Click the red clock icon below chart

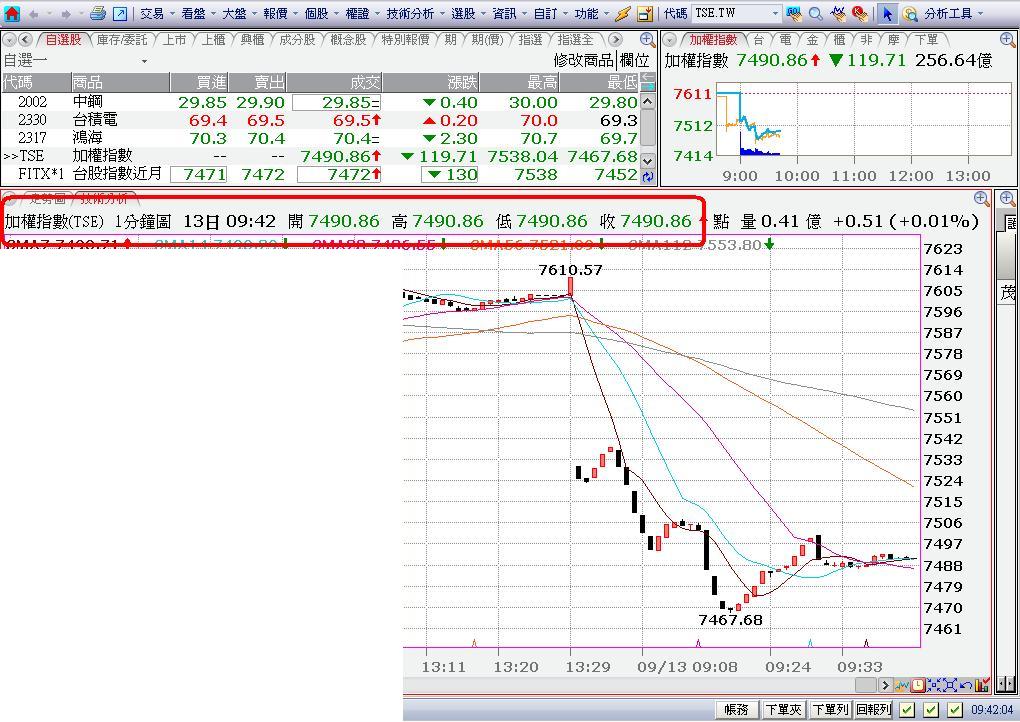(x=918, y=685)
